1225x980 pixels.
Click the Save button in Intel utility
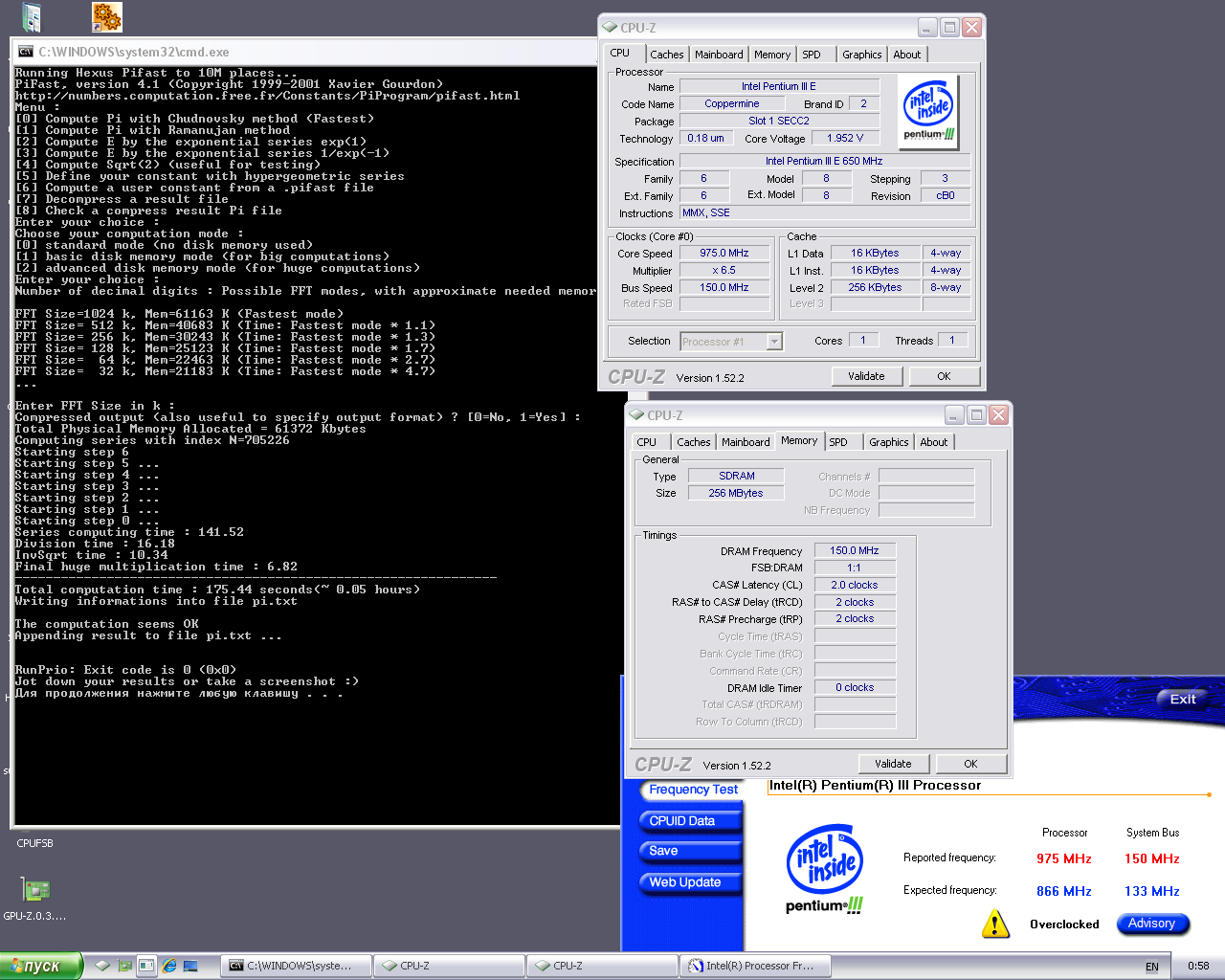coord(691,851)
